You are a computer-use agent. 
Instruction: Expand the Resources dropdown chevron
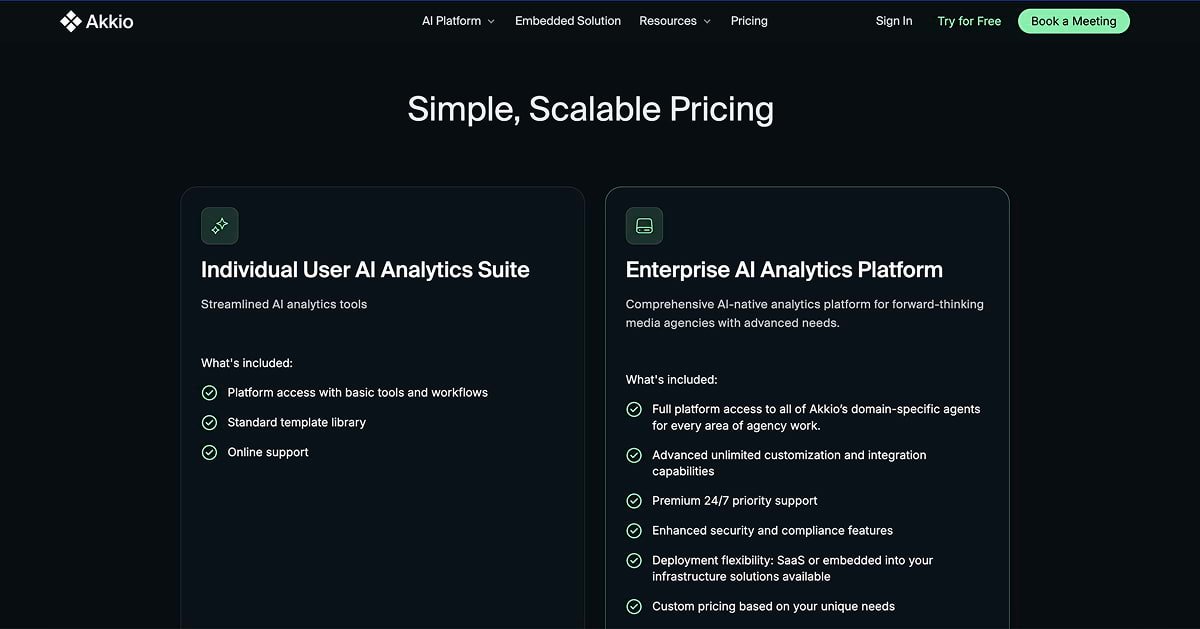pyautogui.click(x=707, y=21)
